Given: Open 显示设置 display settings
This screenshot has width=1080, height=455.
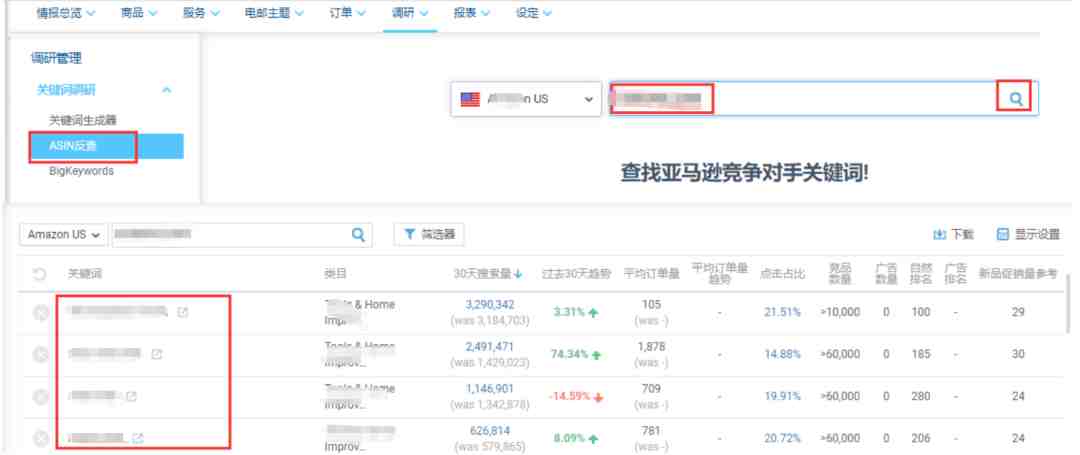Looking at the screenshot, I should 1023,234.
